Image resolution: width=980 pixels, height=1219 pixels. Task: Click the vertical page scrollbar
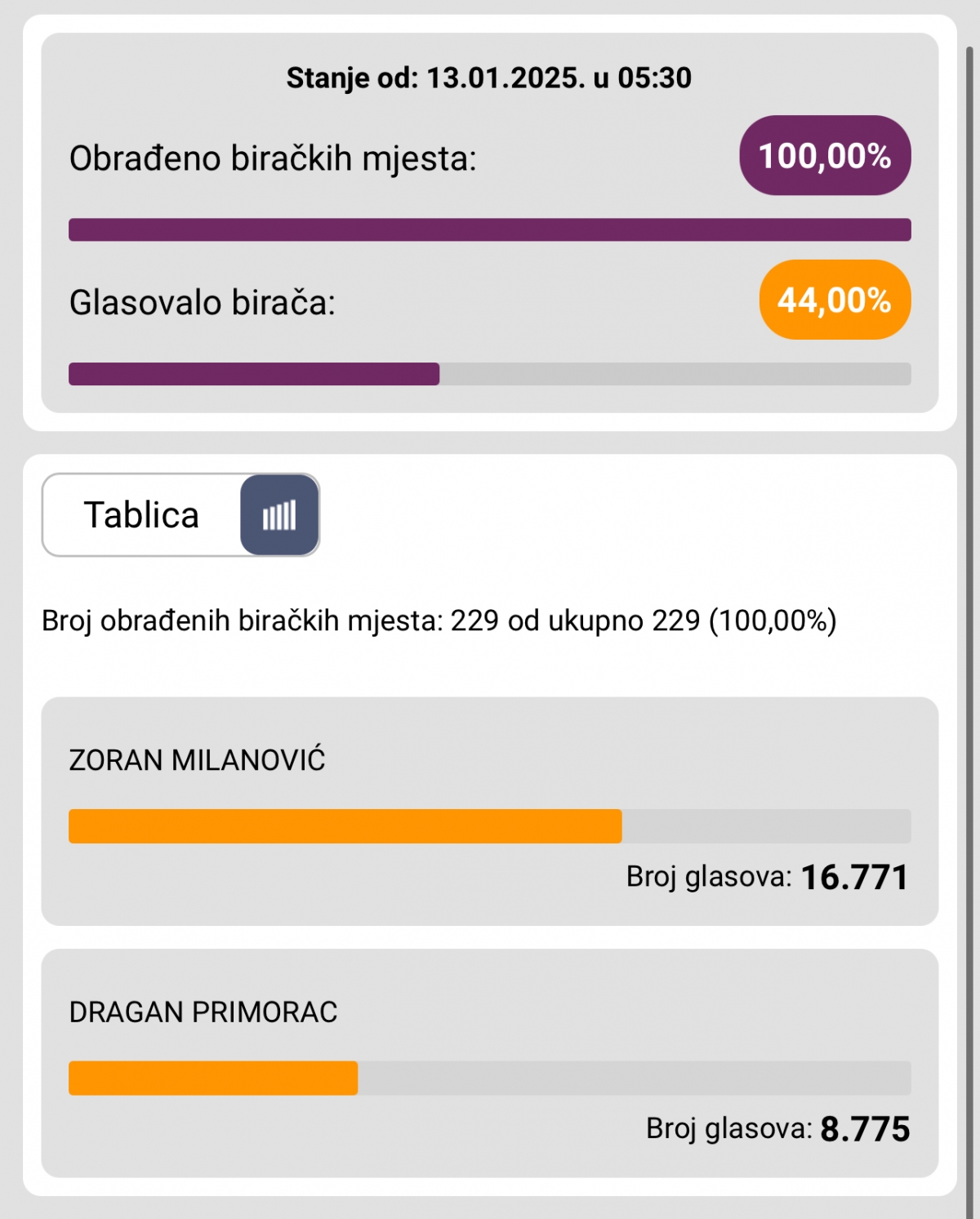pyautogui.click(x=969, y=572)
